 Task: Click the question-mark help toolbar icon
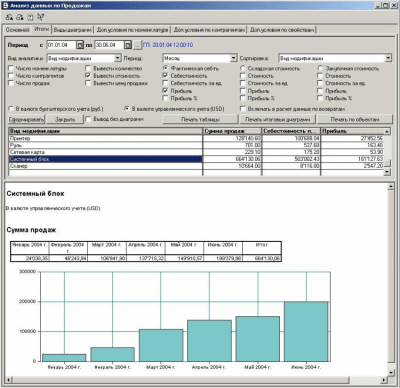click(x=30, y=17)
